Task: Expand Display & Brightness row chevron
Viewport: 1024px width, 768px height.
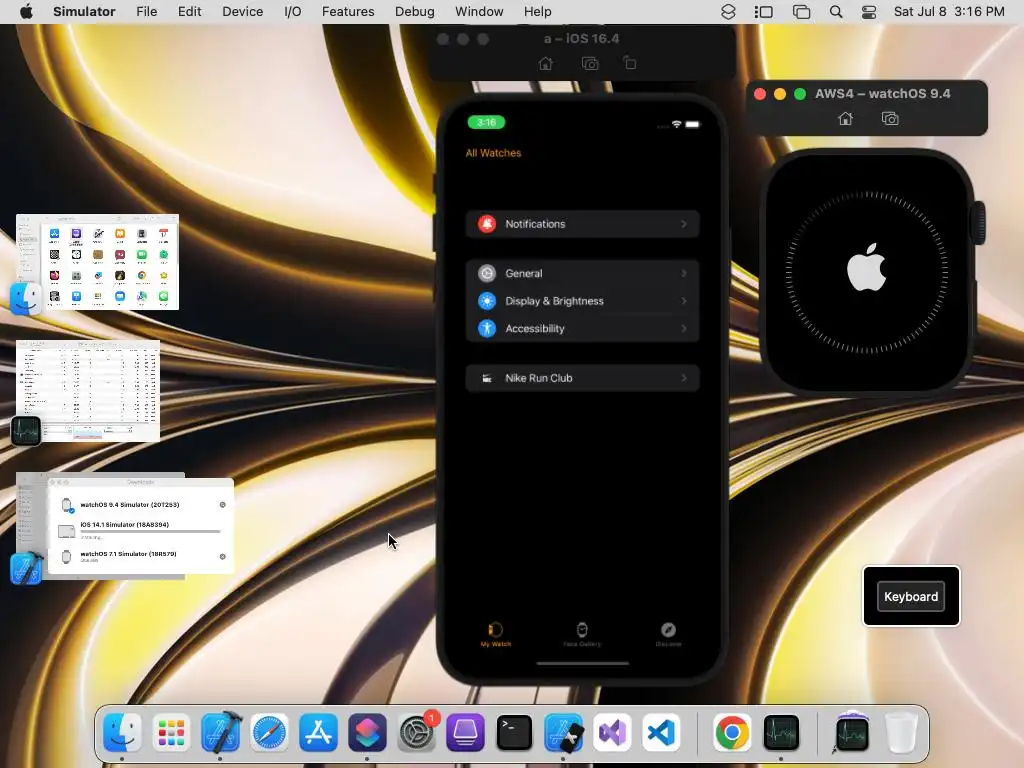Action: (x=684, y=301)
